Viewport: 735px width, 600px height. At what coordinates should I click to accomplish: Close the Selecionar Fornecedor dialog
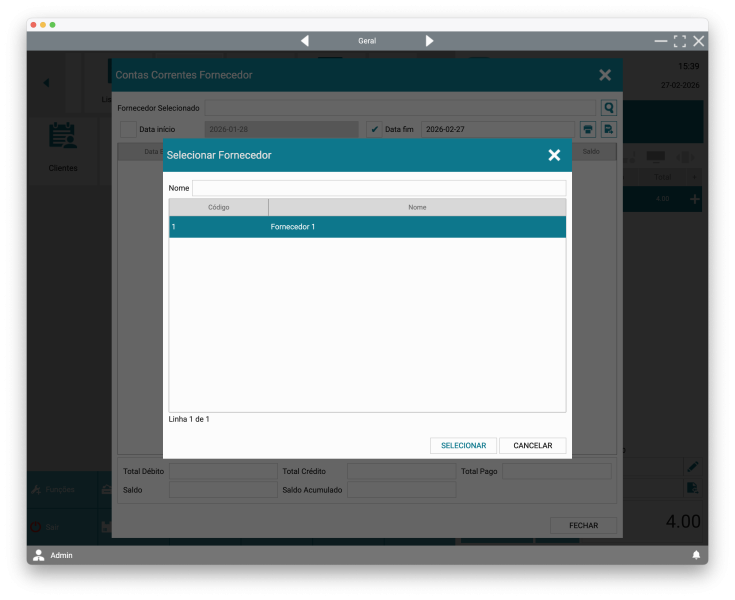554,155
